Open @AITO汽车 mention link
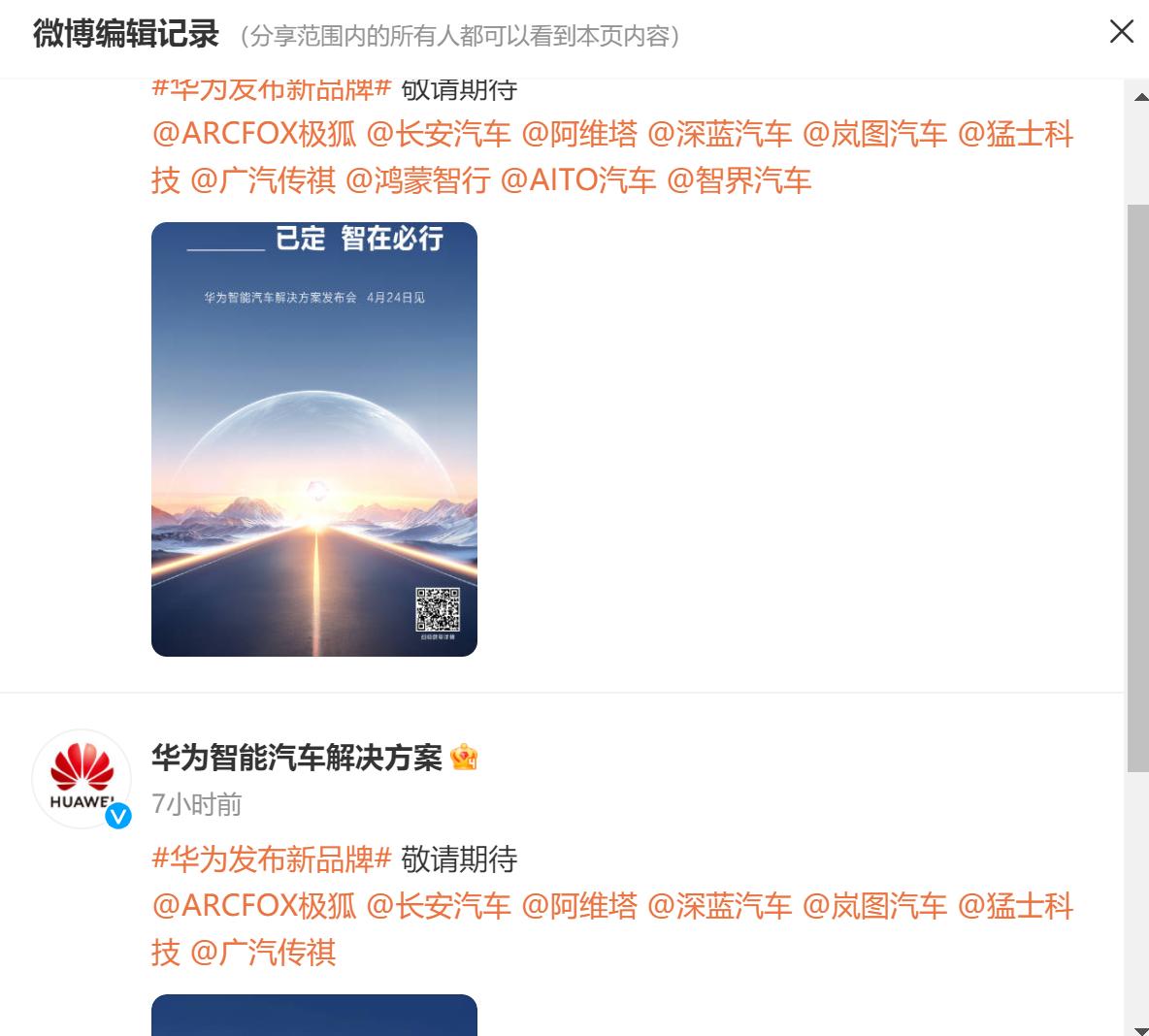The width and height of the screenshot is (1149, 1036). pyautogui.click(x=578, y=180)
